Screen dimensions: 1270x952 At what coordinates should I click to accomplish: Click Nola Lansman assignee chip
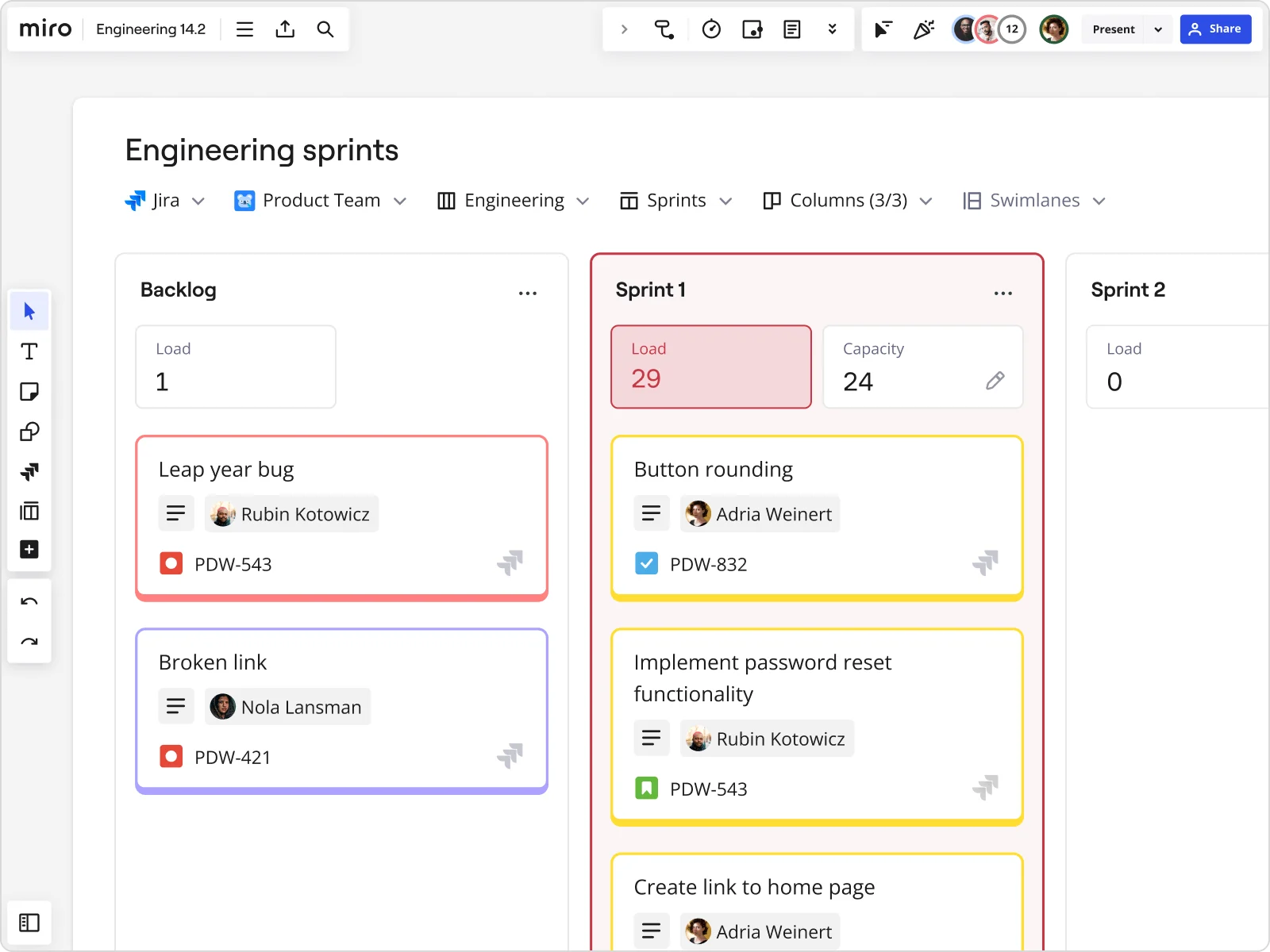click(287, 706)
